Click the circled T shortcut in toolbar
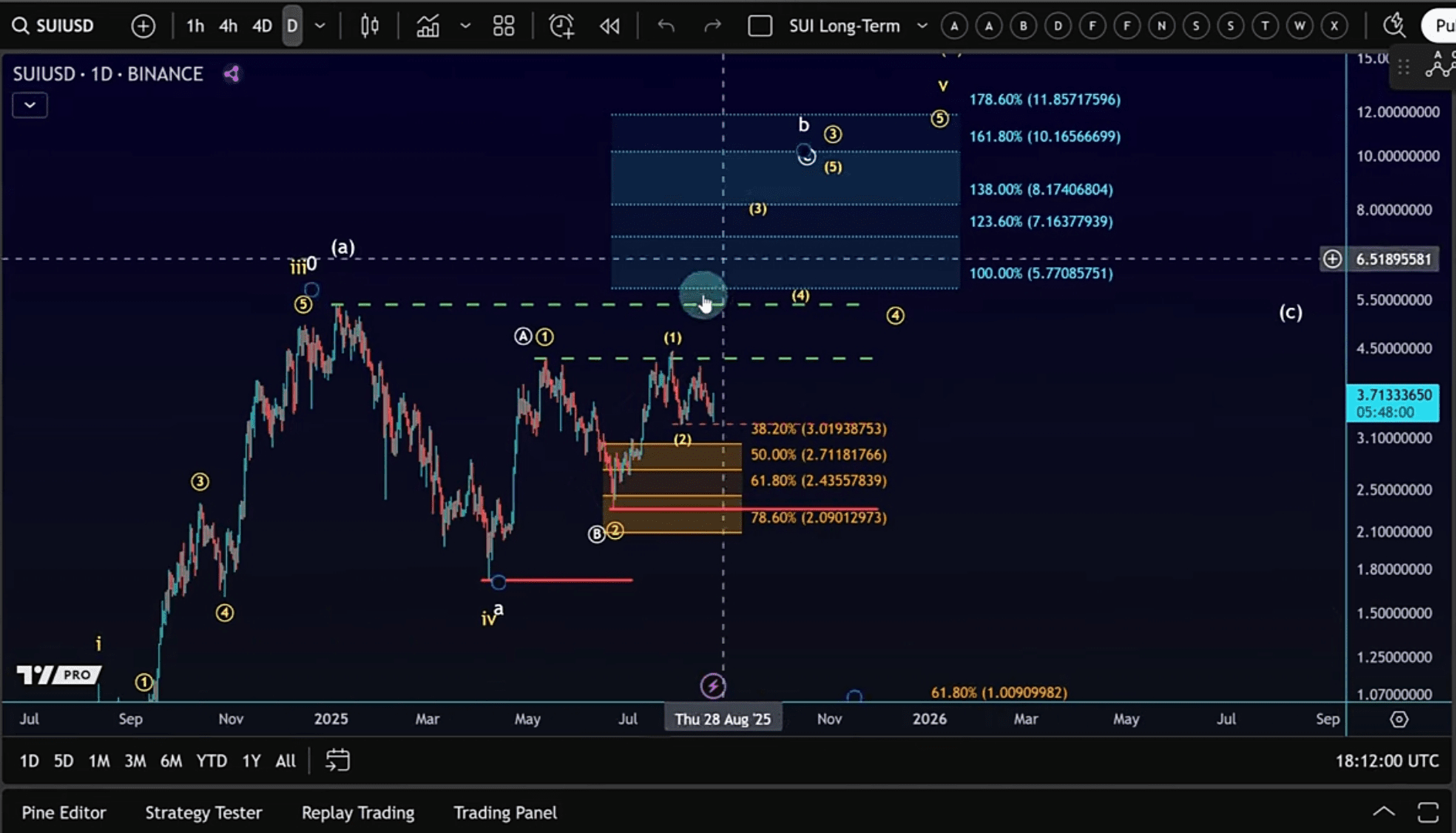Viewport: 1456px width, 833px height. (1265, 26)
